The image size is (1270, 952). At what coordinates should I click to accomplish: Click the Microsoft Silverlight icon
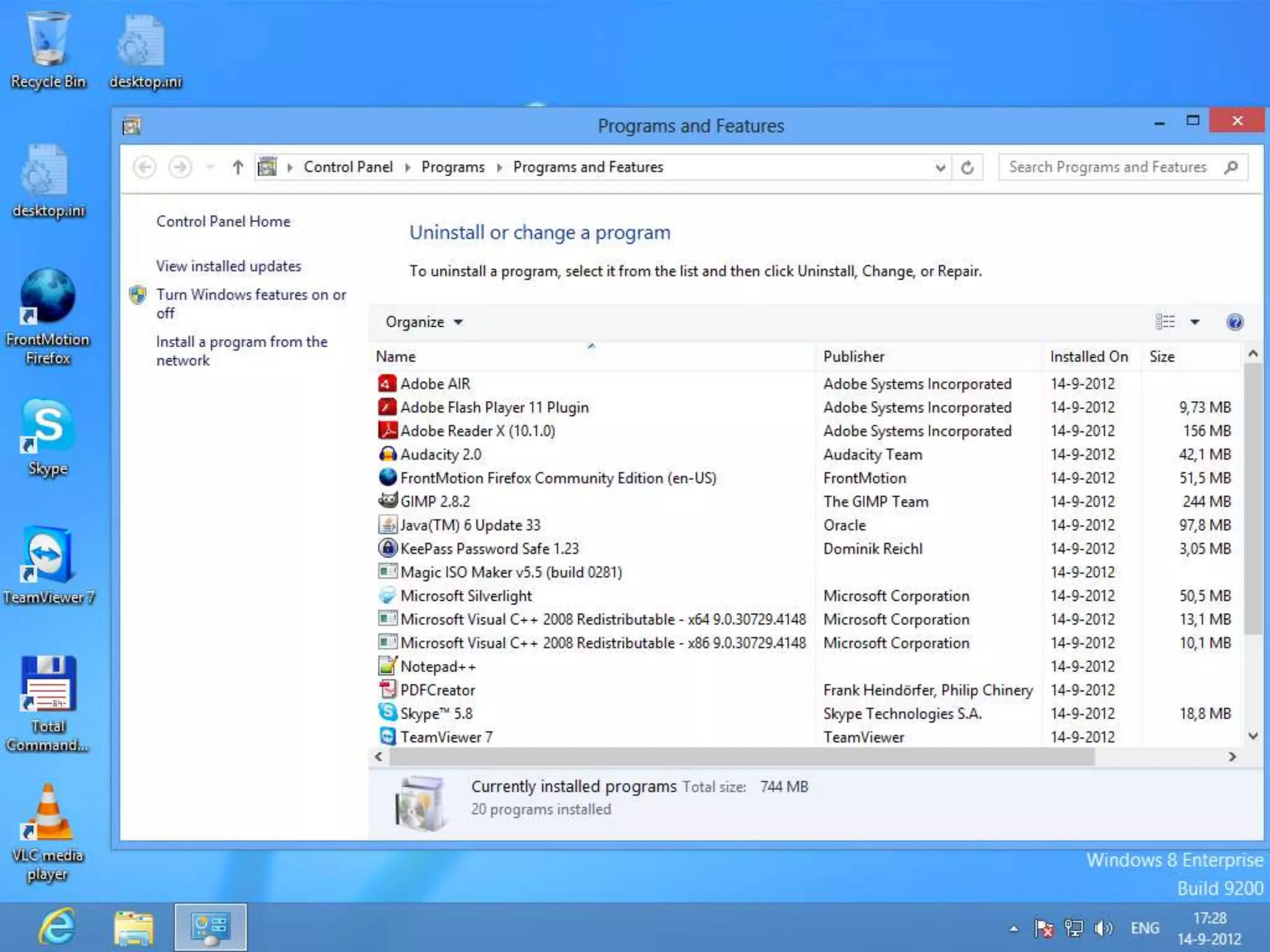tap(387, 596)
